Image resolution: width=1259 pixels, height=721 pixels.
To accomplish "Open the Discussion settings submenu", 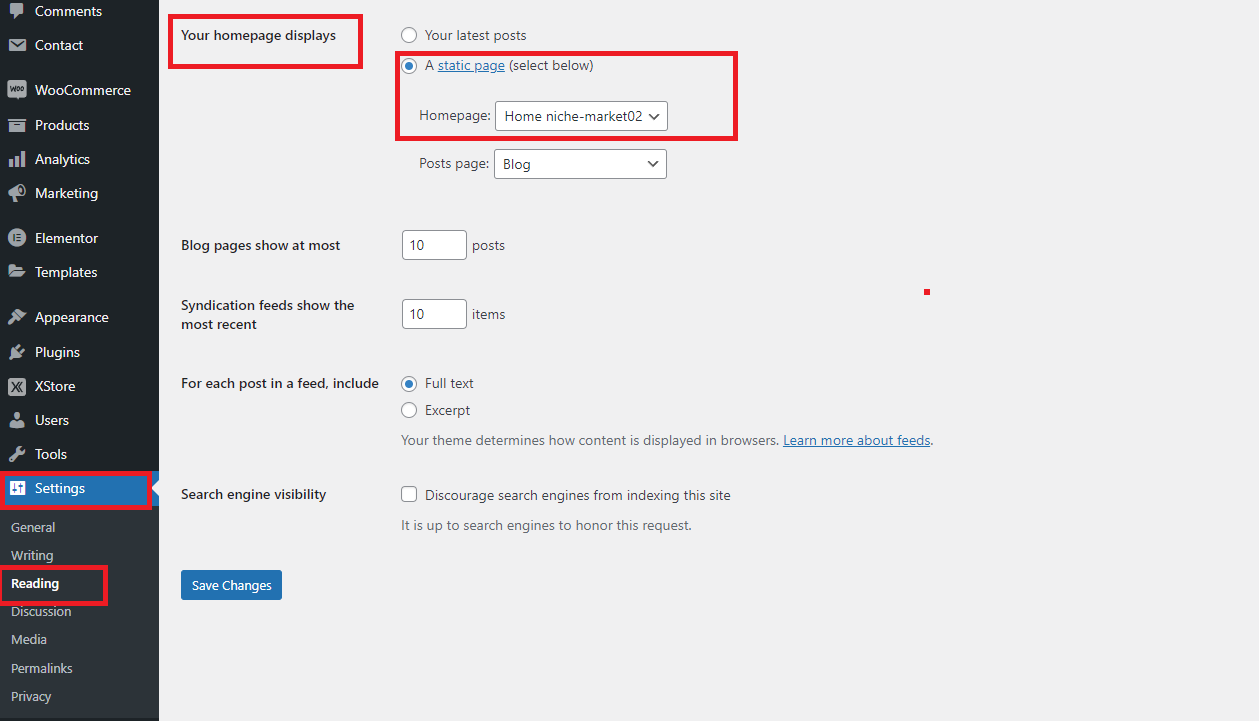I will tap(41, 611).
